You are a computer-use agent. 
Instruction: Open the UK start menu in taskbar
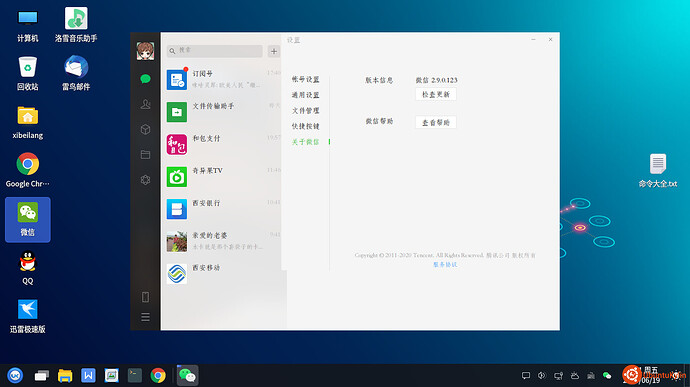[15, 376]
